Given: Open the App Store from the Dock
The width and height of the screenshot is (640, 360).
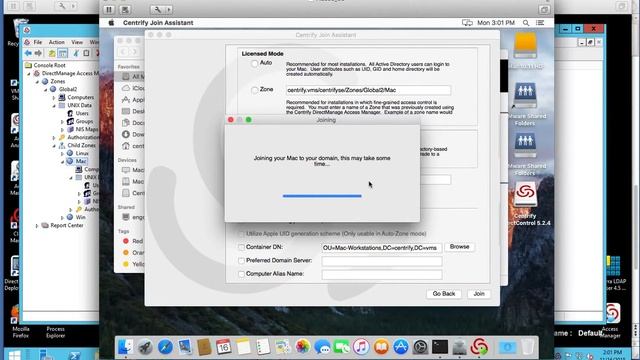Looking at the screenshot, I should pos(401,347).
